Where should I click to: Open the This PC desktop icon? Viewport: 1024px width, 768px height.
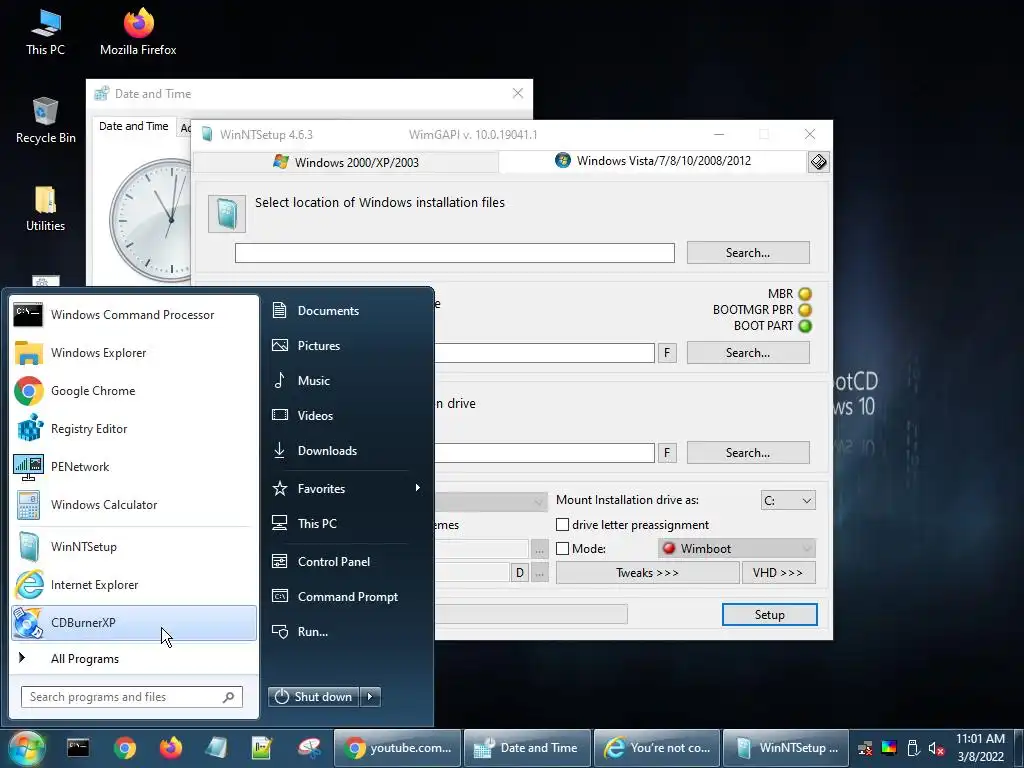point(45,31)
